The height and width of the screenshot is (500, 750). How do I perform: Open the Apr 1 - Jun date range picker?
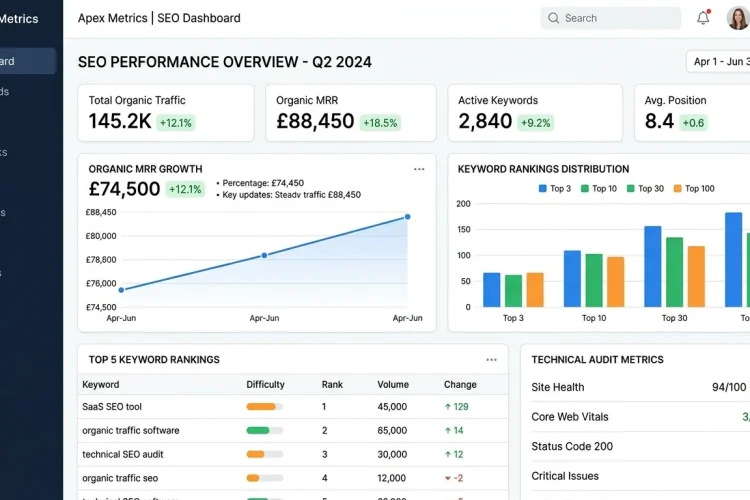(x=718, y=62)
